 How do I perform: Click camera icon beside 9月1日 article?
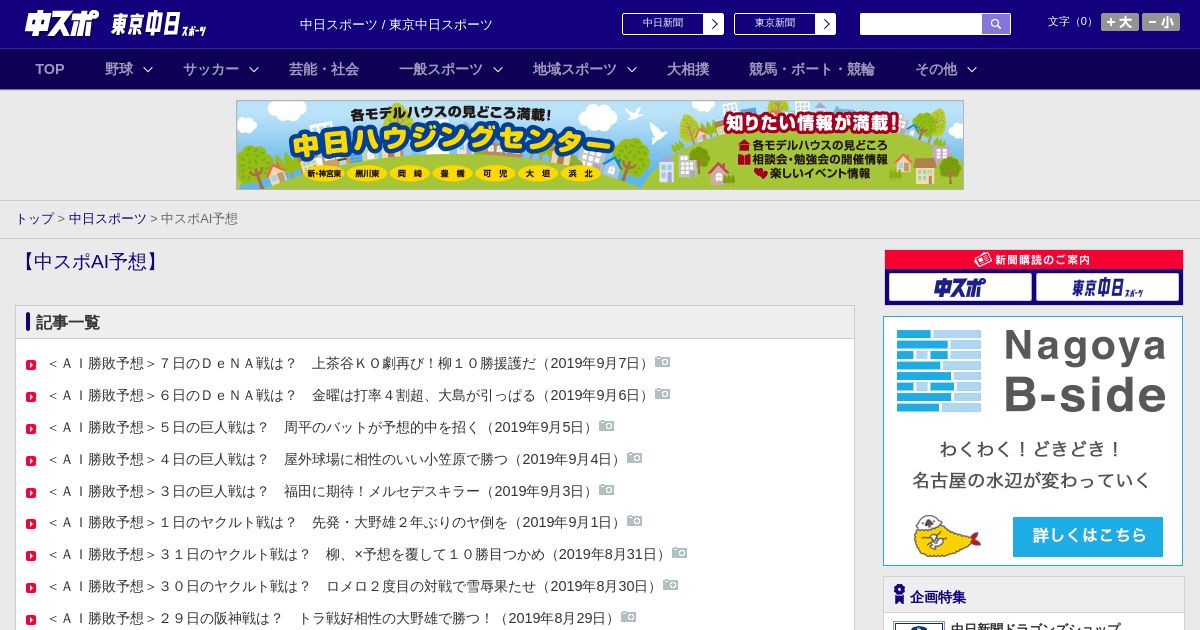634,521
